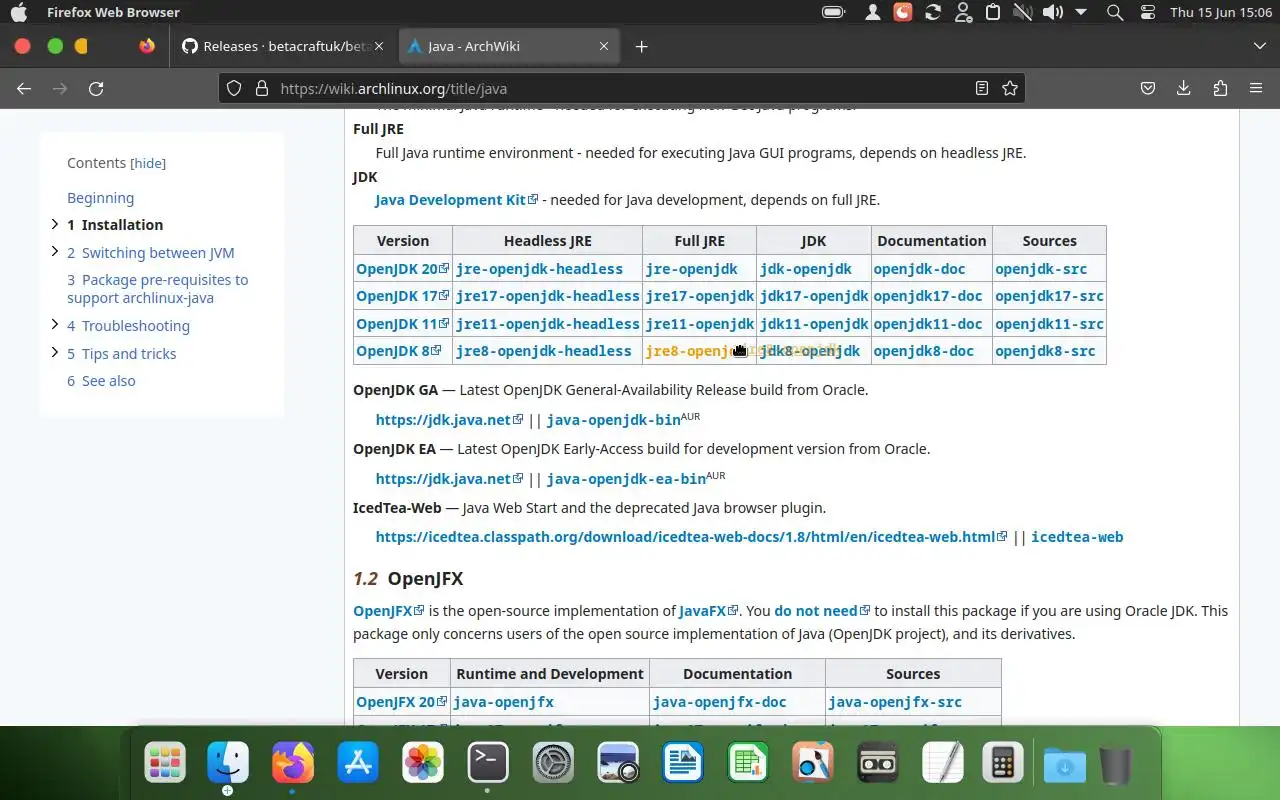Open the Save to Pocket icon
Image resolution: width=1280 pixels, height=800 pixels.
tap(1148, 88)
